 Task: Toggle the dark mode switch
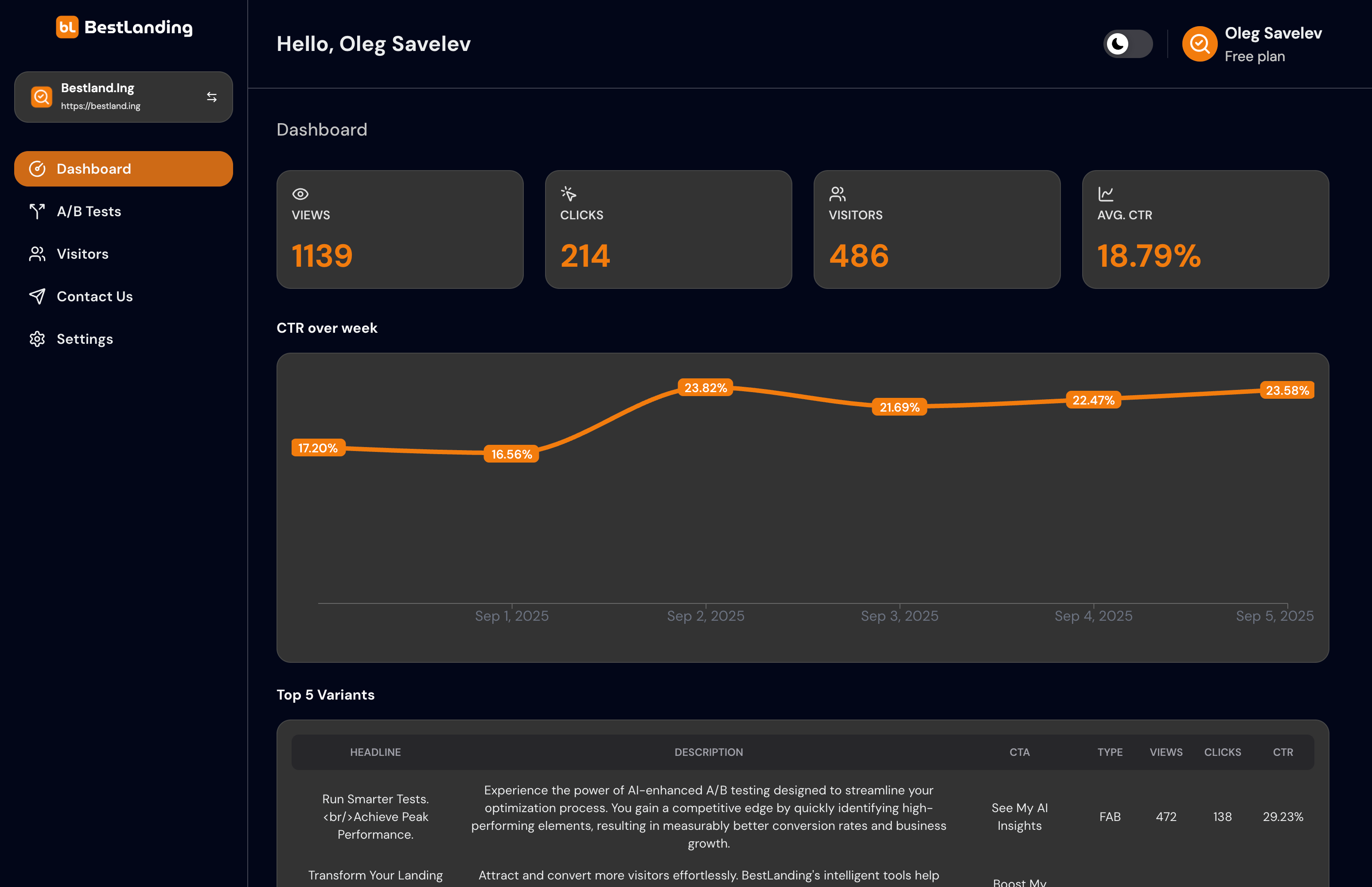[1128, 43]
